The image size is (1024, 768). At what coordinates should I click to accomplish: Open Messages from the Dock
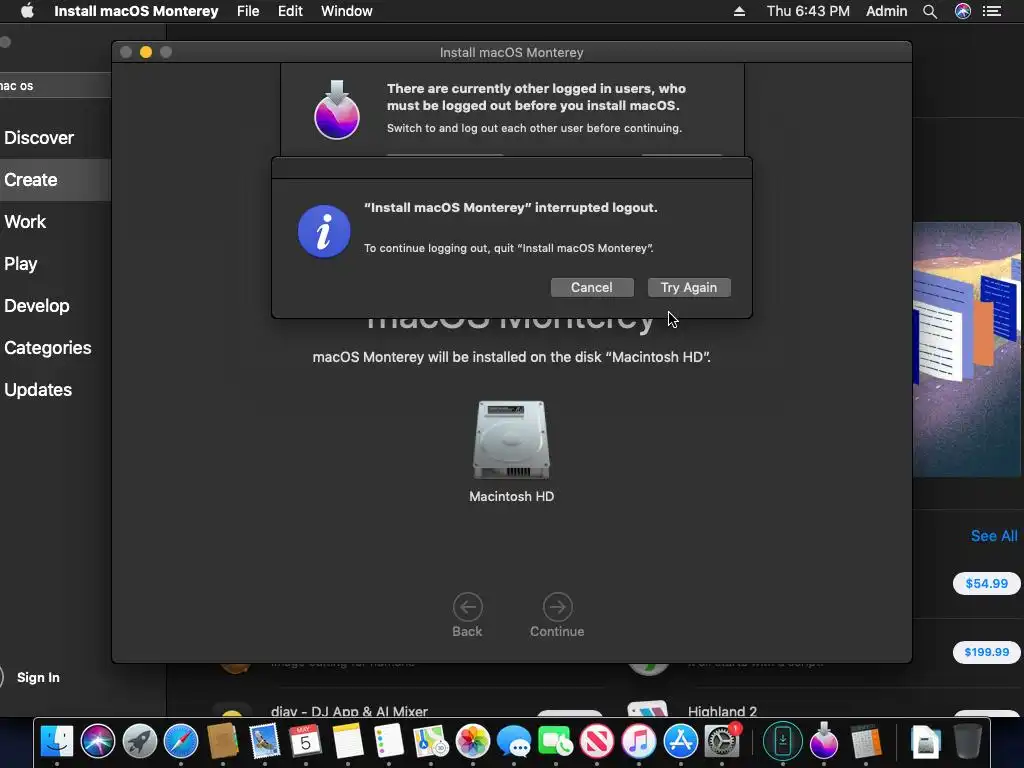point(514,742)
